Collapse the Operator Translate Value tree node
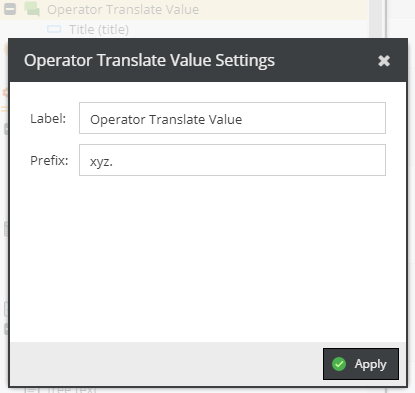Viewport: 415px width, 393px height. pyautogui.click(x=10, y=9)
